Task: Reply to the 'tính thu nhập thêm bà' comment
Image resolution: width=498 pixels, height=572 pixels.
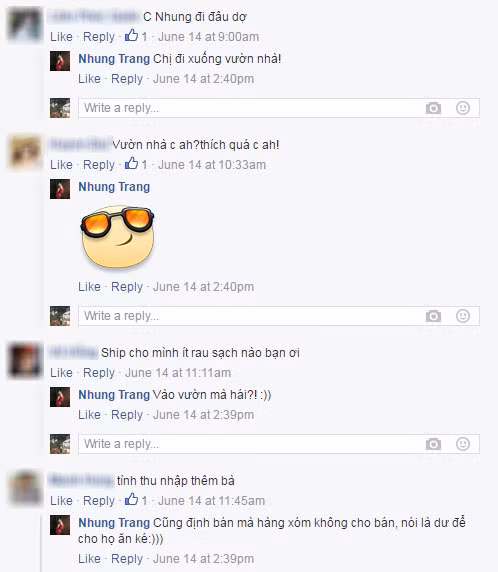Action: 99,501
